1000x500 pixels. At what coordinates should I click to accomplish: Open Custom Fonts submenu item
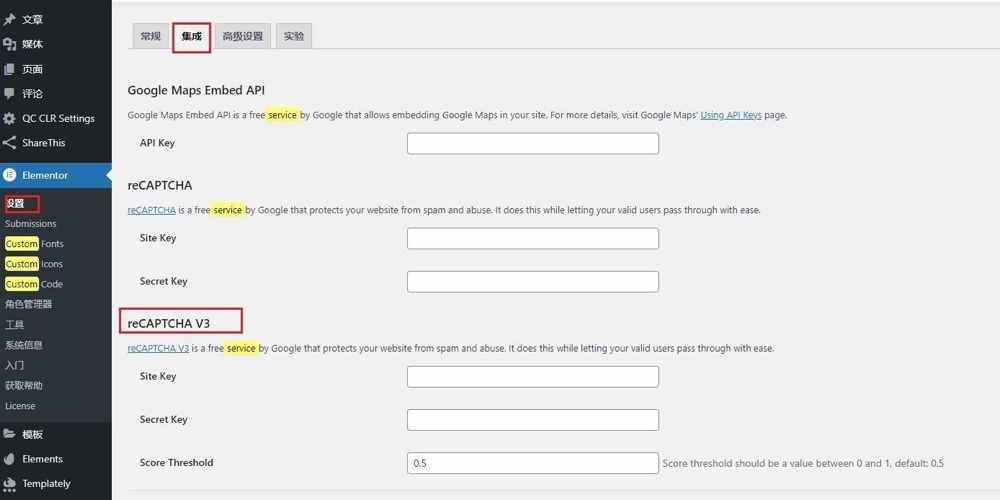pyautogui.click(x=34, y=244)
